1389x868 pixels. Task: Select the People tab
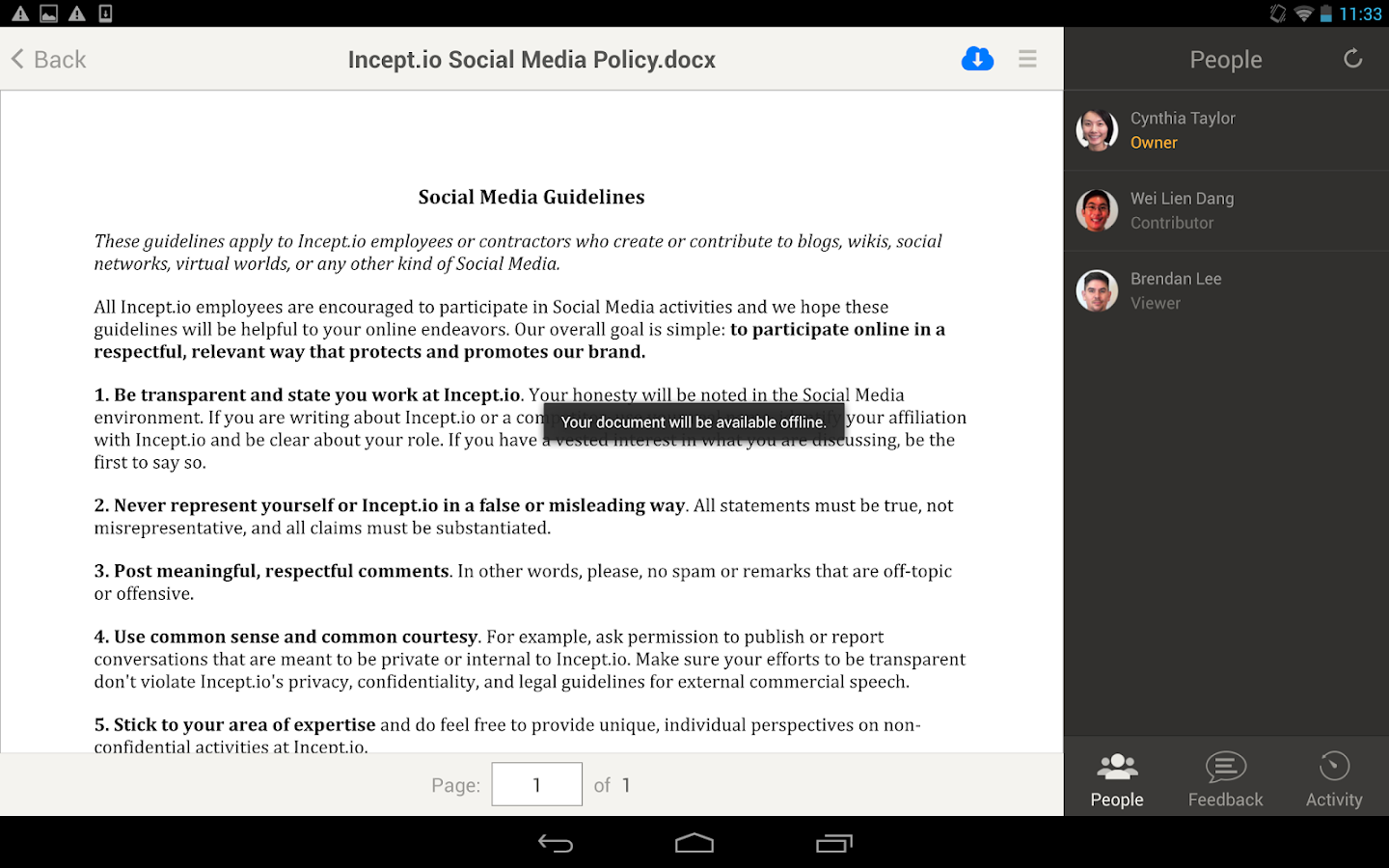point(1116,777)
